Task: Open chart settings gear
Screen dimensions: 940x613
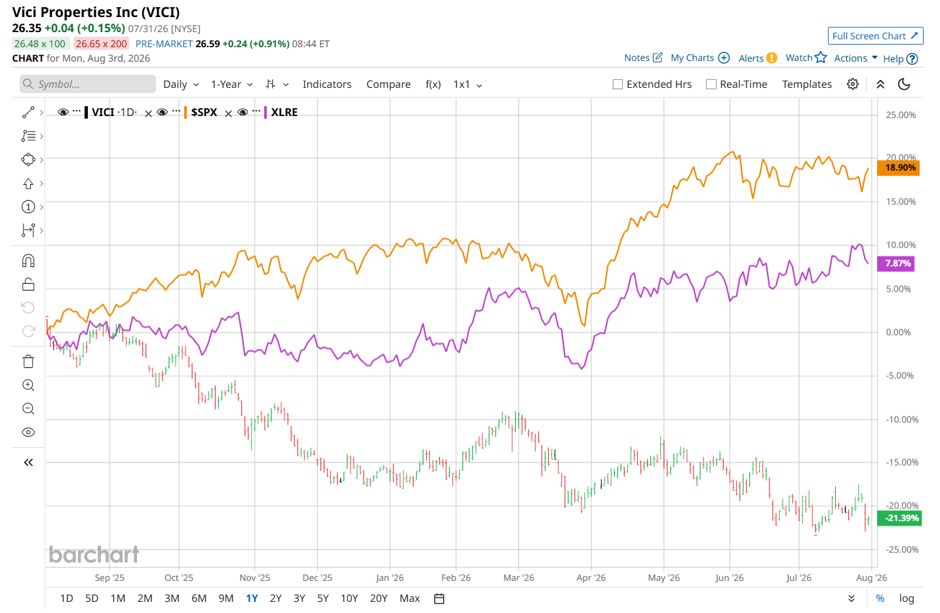Action: click(852, 84)
